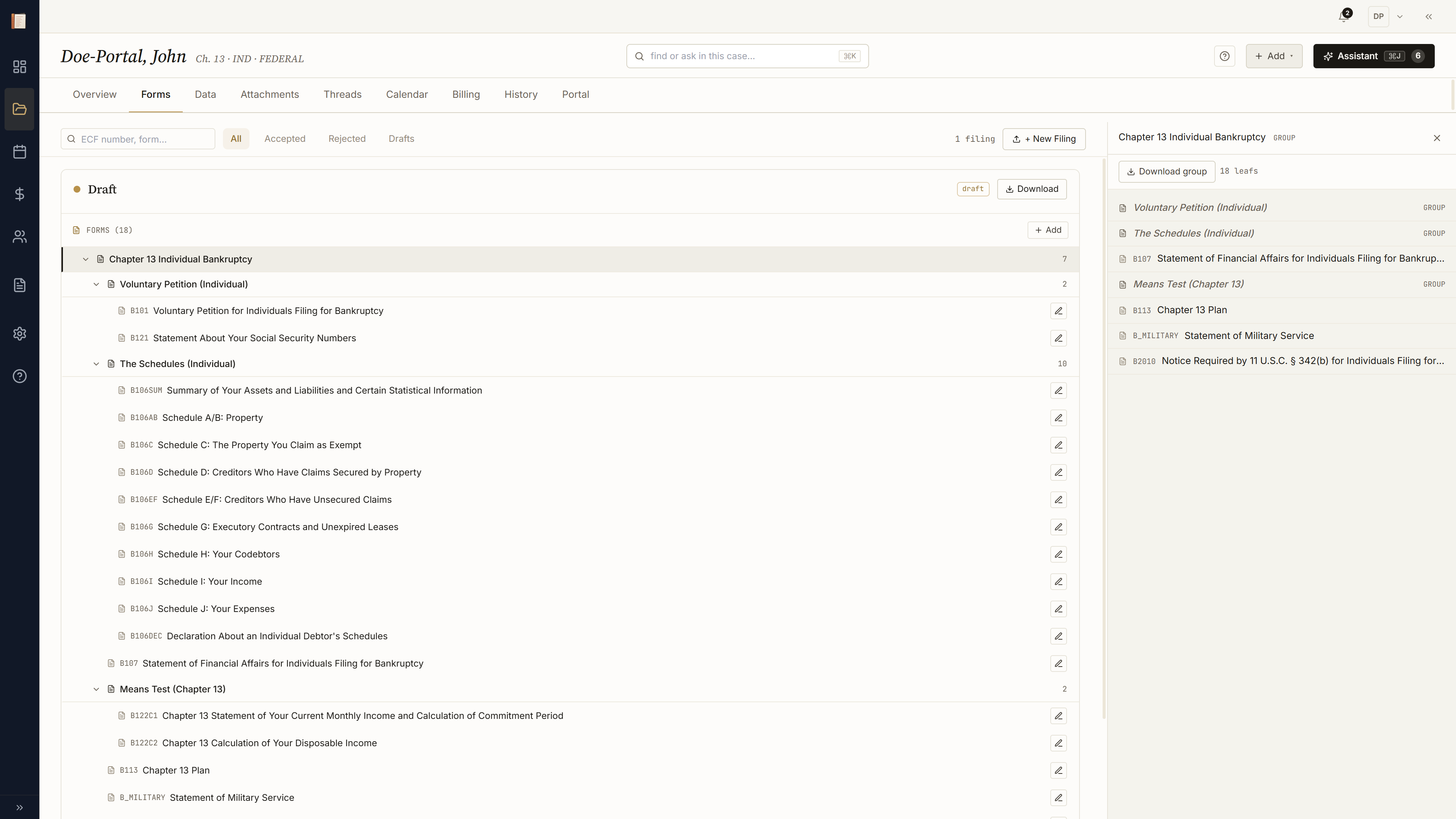The width and height of the screenshot is (1456, 819).
Task: Edit B107 Statement of Financial Affairs
Action: [x=1058, y=664]
